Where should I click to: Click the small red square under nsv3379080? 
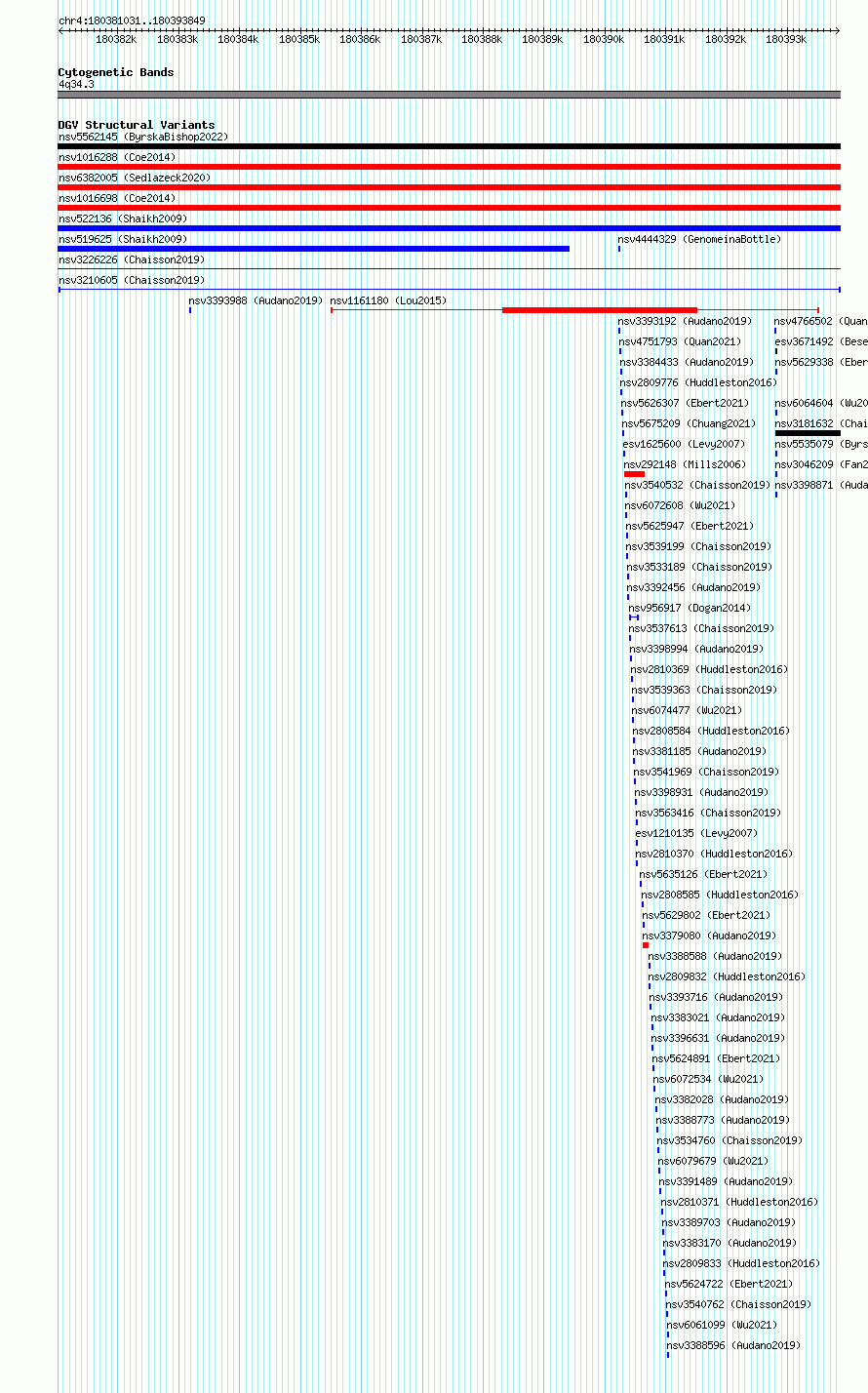646,945
